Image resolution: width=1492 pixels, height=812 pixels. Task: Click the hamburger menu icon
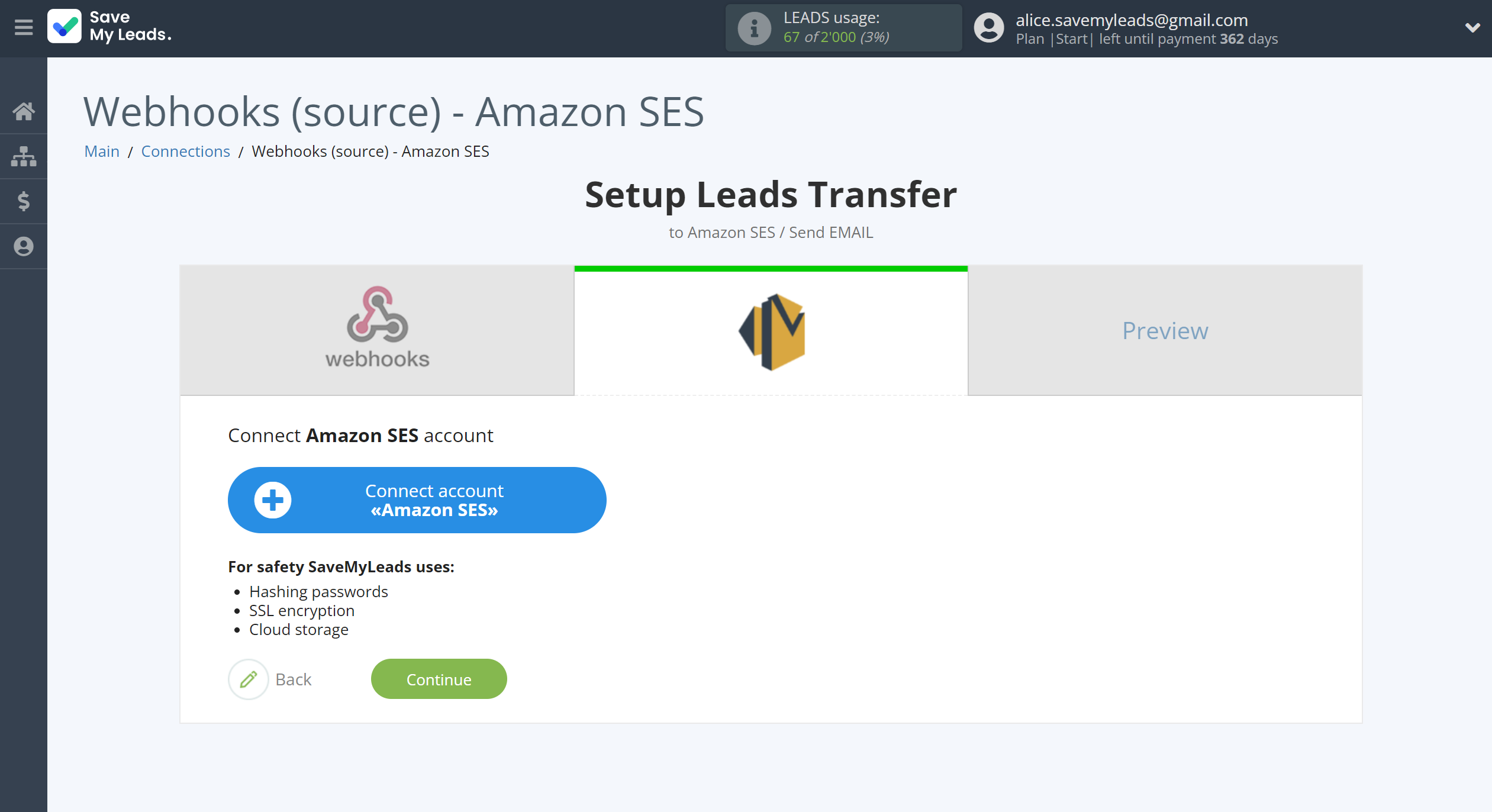(x=23, y=27)
